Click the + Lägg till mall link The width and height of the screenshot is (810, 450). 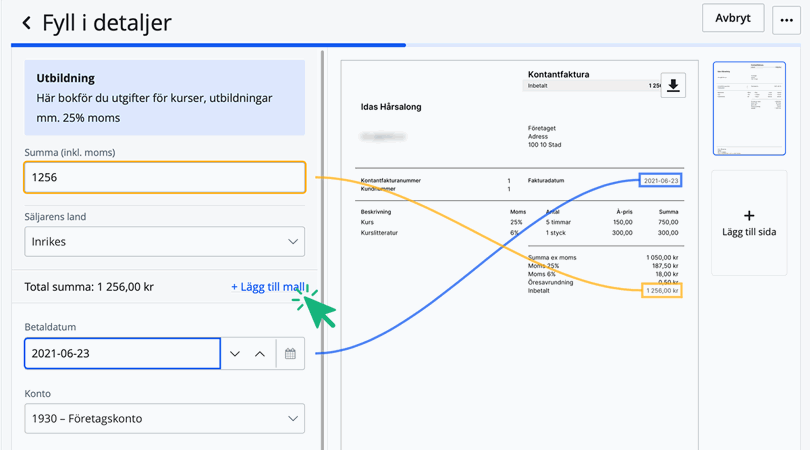point(269,287)
